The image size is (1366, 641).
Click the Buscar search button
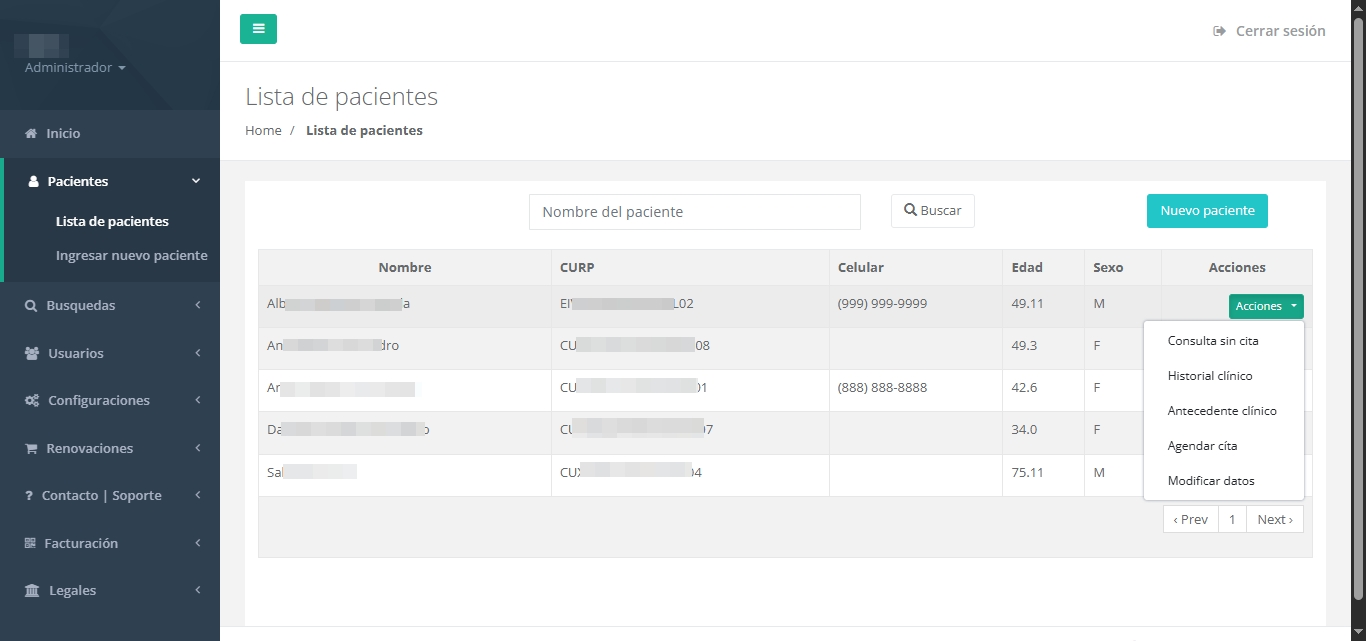point(932,211)
